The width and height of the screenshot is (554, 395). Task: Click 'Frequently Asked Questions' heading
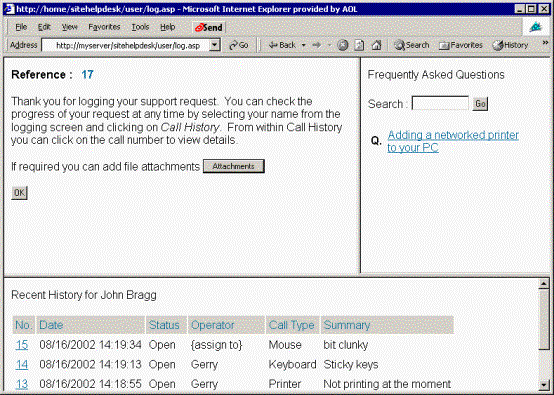(436, 75)
